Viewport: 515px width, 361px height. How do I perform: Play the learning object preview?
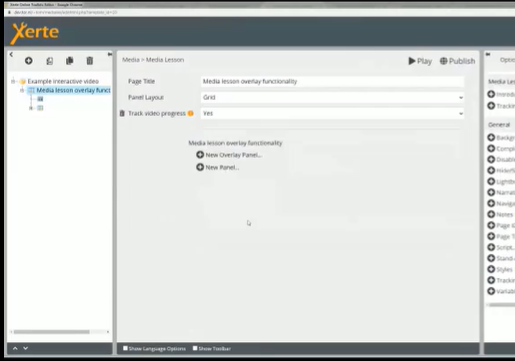pyautogui.click(x=420, y=61)
